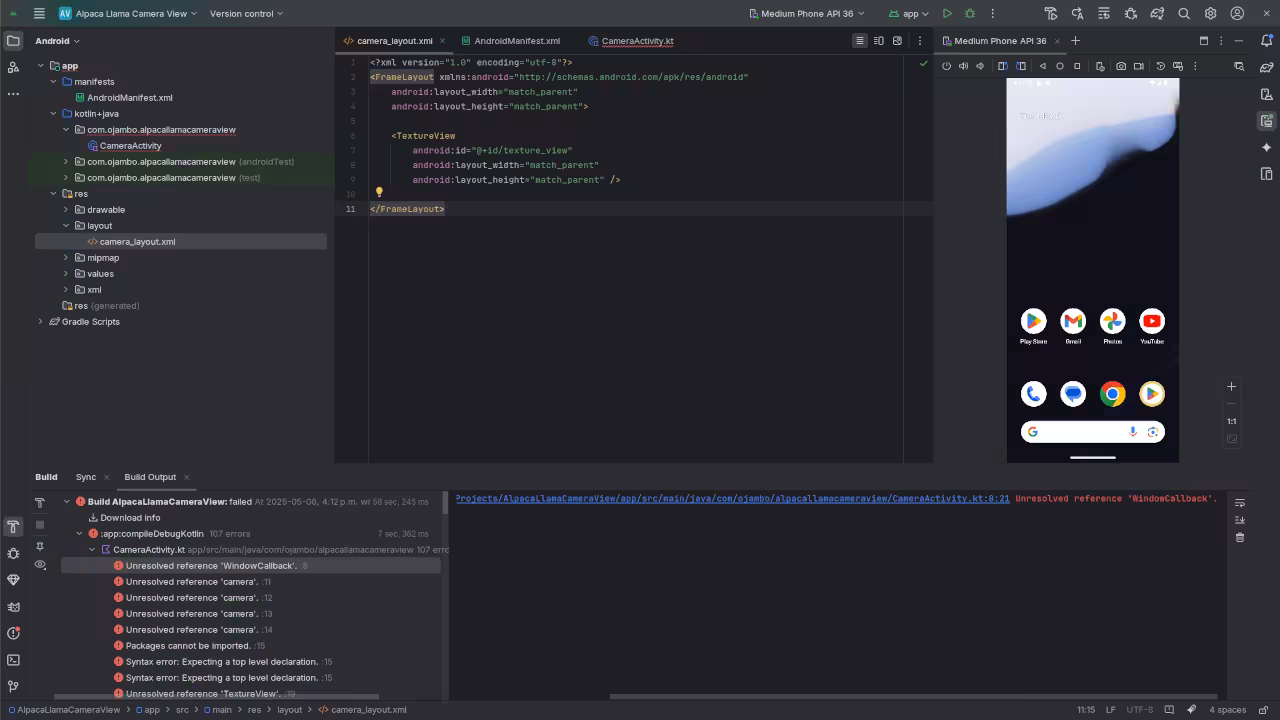1280x720 pixels.
Task: Run the app with the green play button
Action: pyautogui.click(x=947, y=14)
